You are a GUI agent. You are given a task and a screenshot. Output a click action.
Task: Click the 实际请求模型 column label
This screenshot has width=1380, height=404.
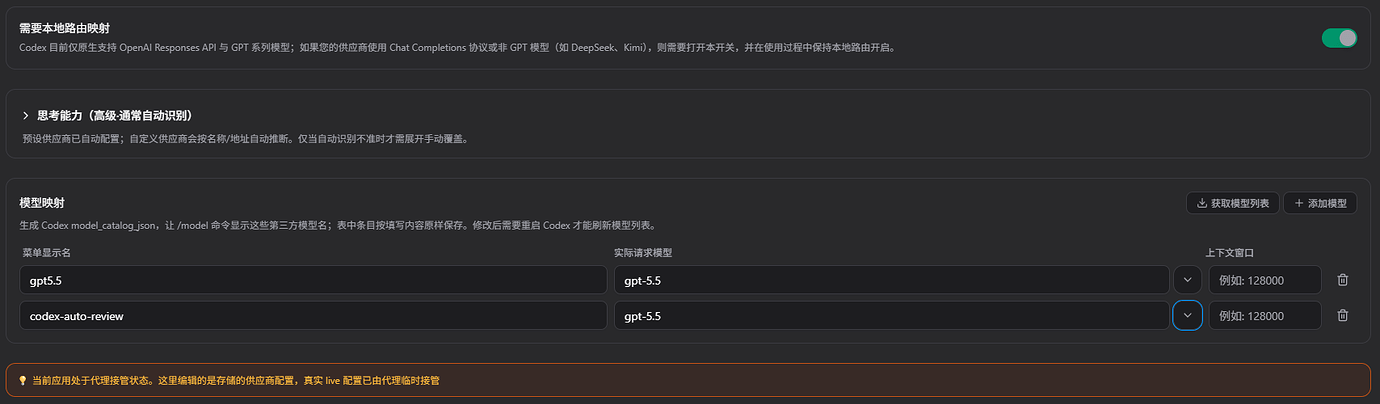point(644,252)
